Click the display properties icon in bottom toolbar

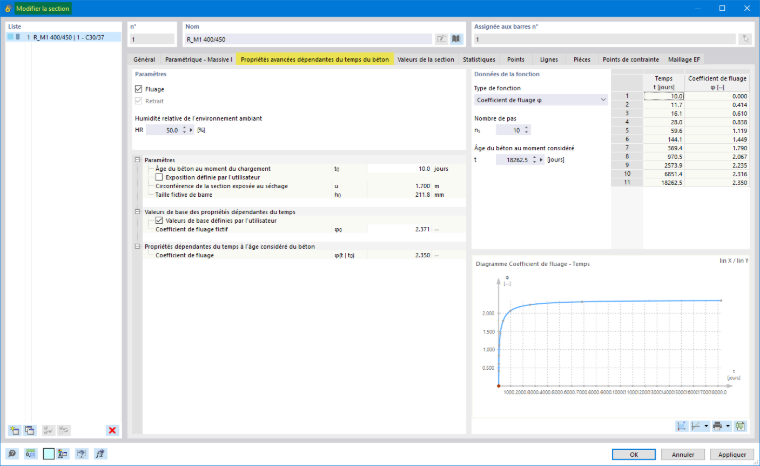click(63, 454)
